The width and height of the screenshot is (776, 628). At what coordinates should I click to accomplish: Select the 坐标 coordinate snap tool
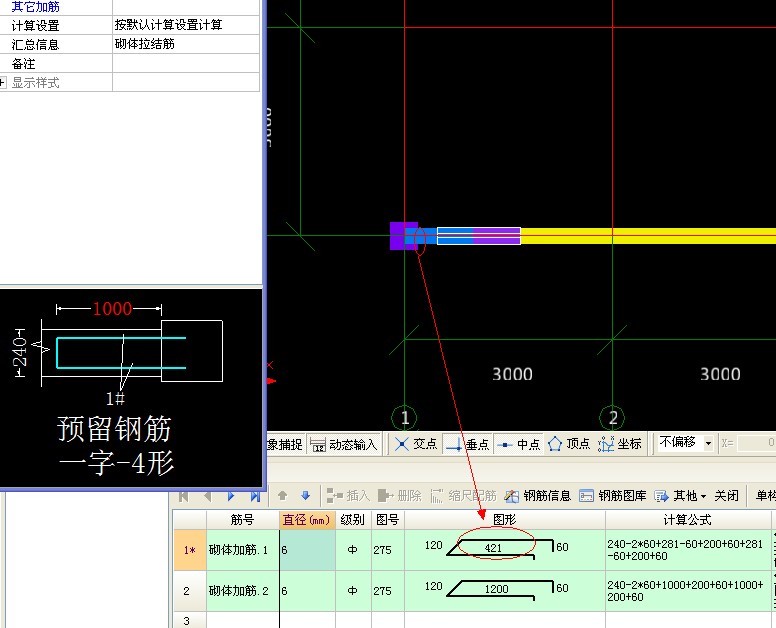coord(620,444)
